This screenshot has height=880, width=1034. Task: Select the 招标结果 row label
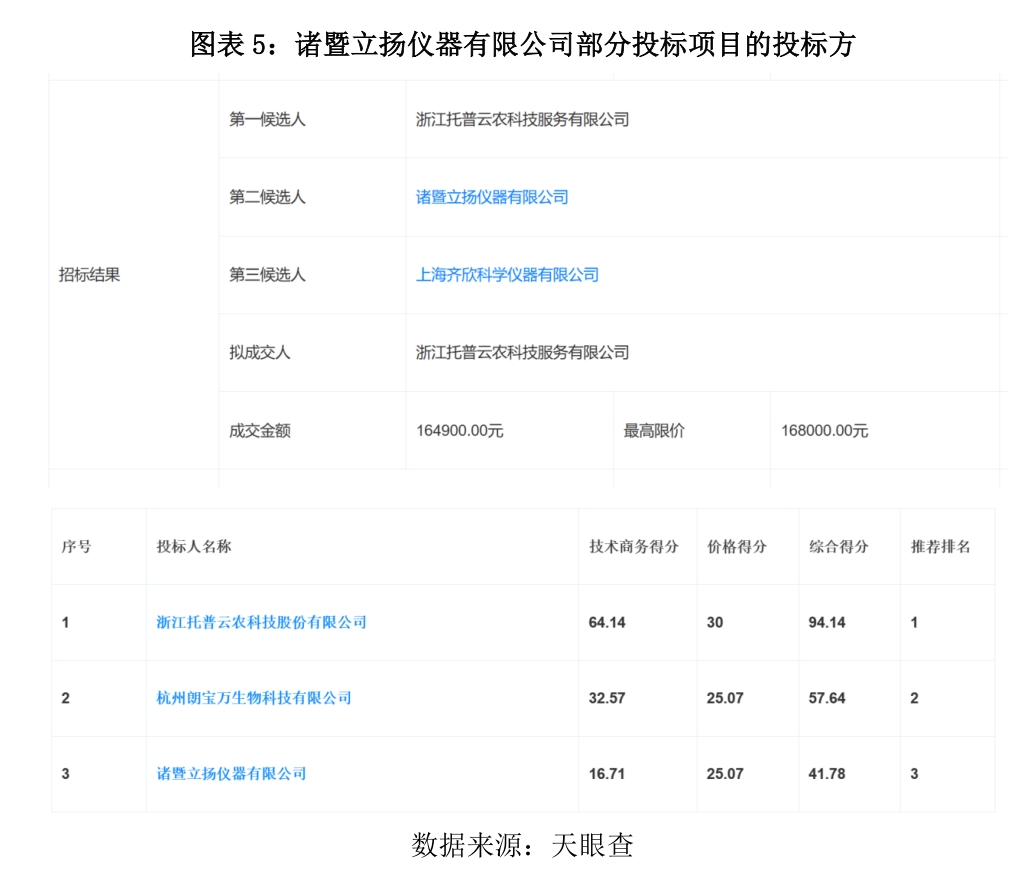tap(90, 275)
